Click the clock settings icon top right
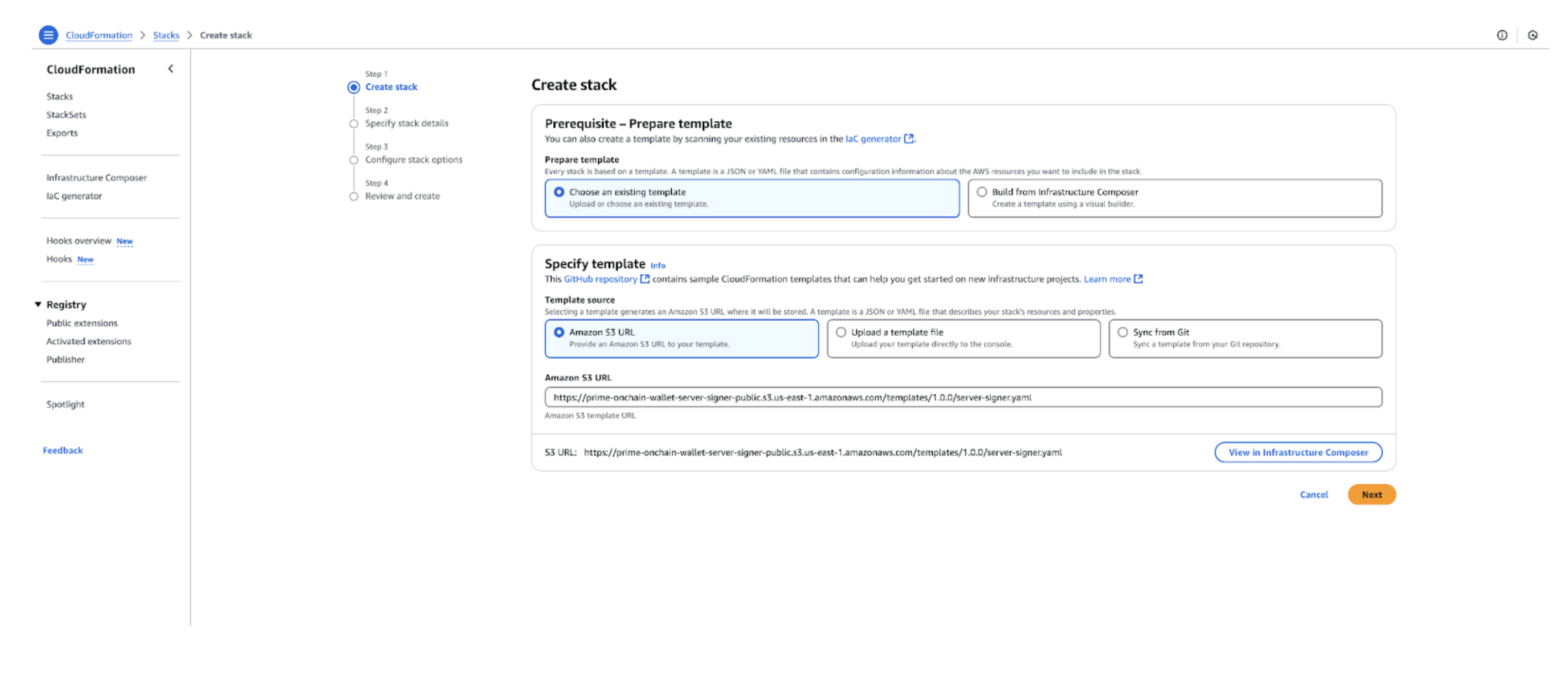 pos(1532,35)
